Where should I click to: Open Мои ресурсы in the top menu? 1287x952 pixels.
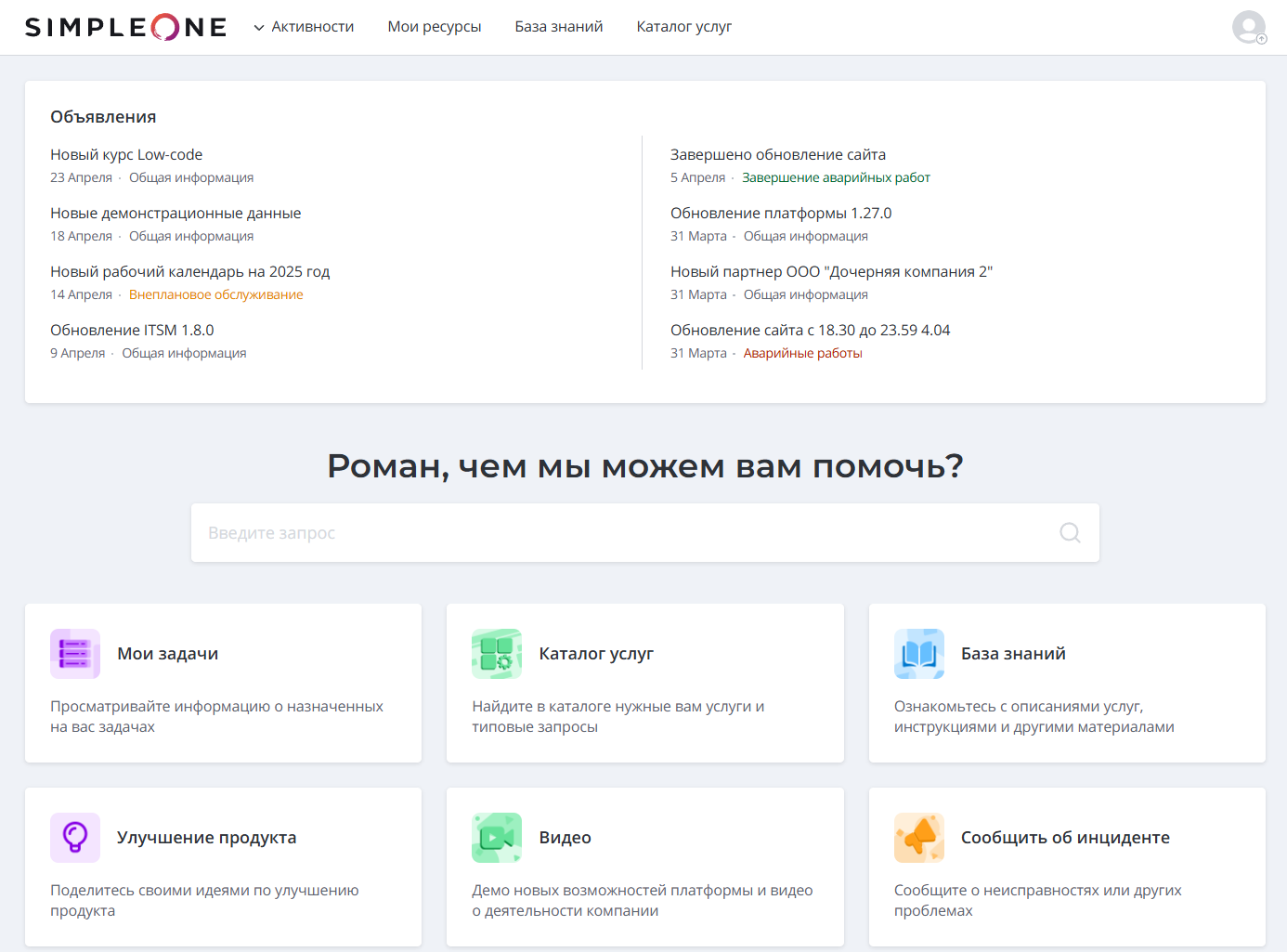pyautogui.click(x=435, y=27)
